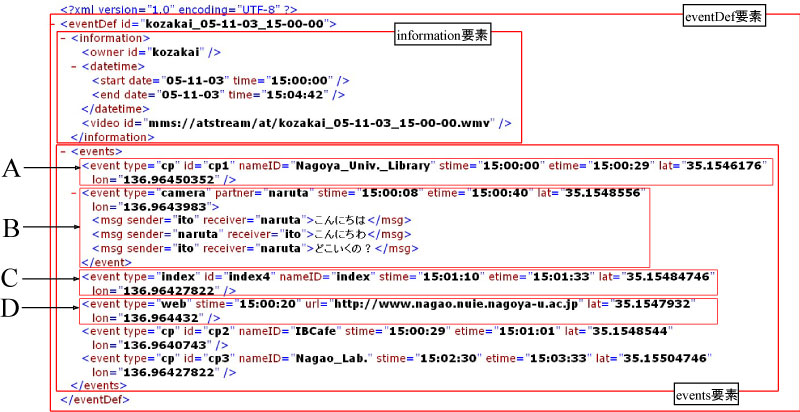Image resolution: width=800 pixels, height=412 pixels.
Task: Click the 'eventDef要素' label box
Action: pos(722,16)
